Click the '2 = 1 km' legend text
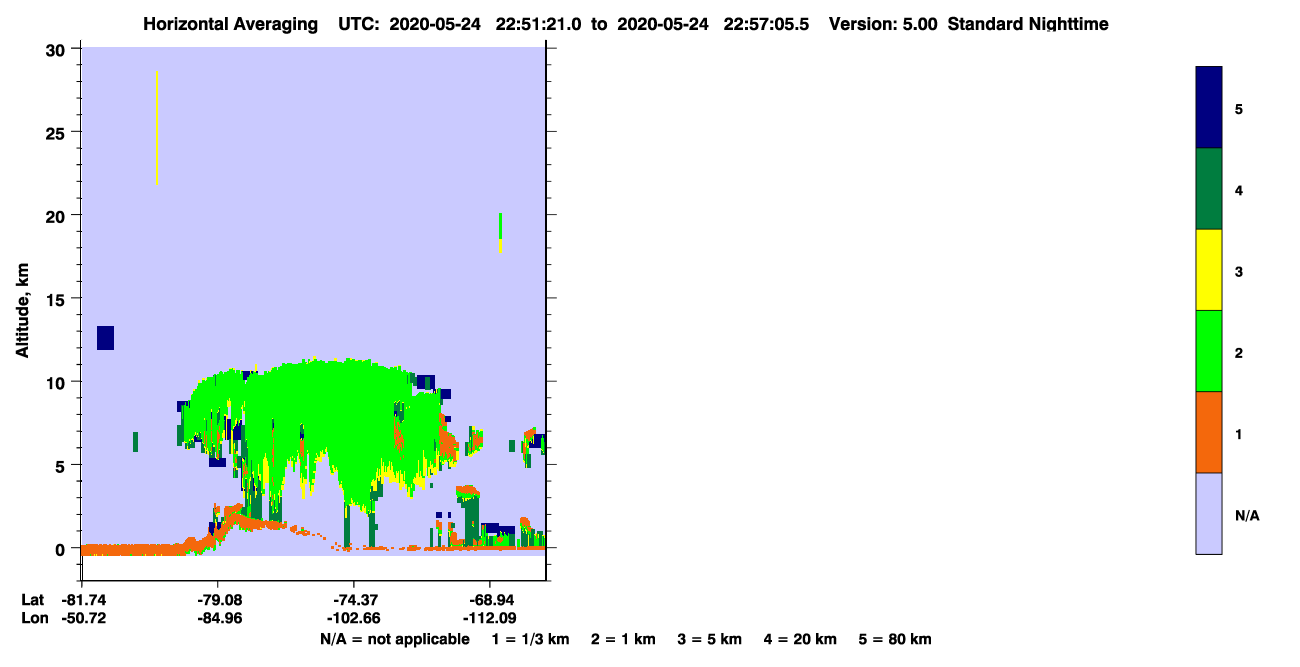The image size is (1300, 667). coord(623,639)
